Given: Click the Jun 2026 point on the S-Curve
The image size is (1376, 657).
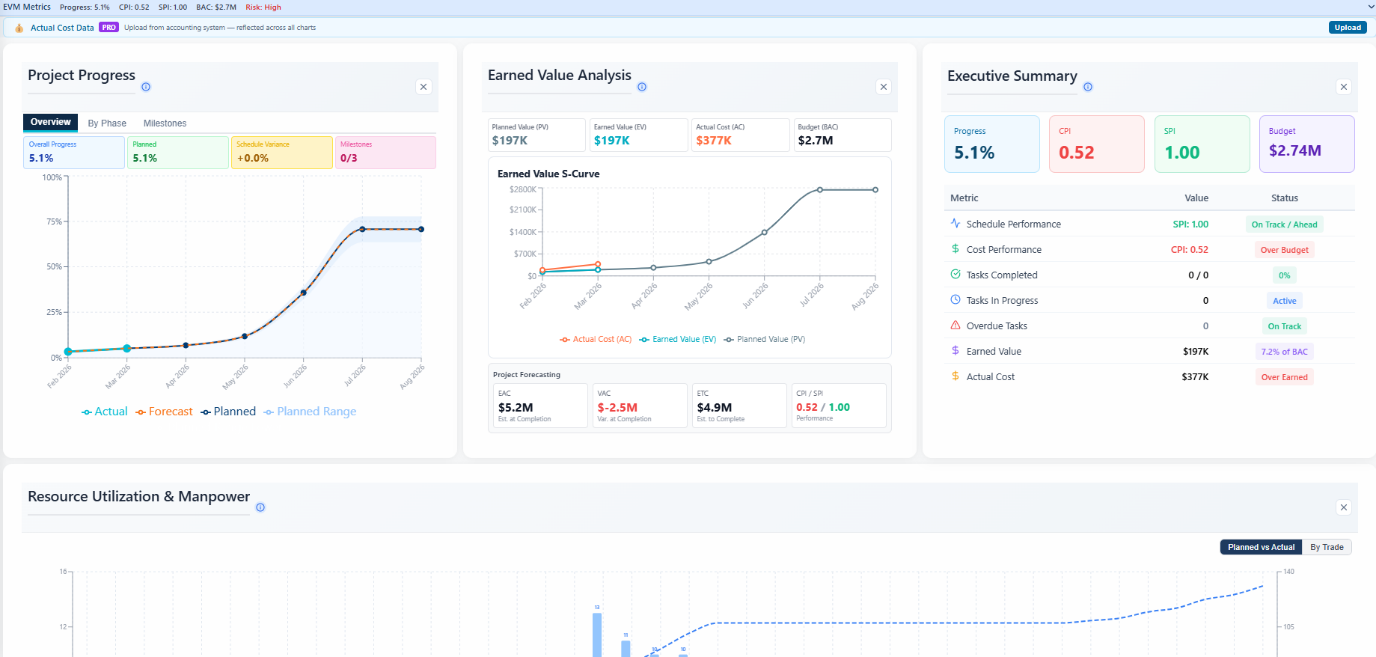Looking at the screenshot, I should pos(764,232).
